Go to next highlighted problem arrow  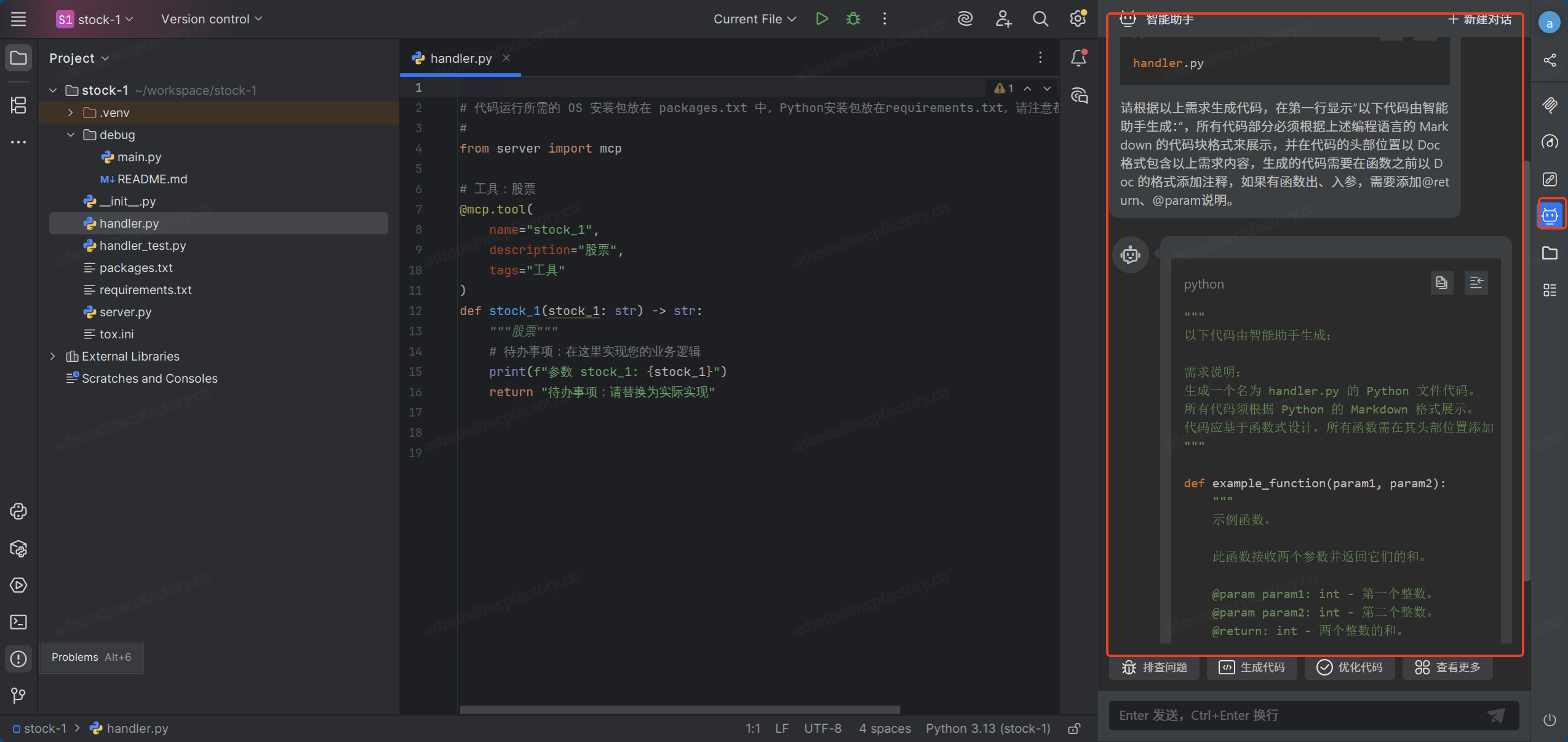pyautogui.click(x=1047, y=89)
